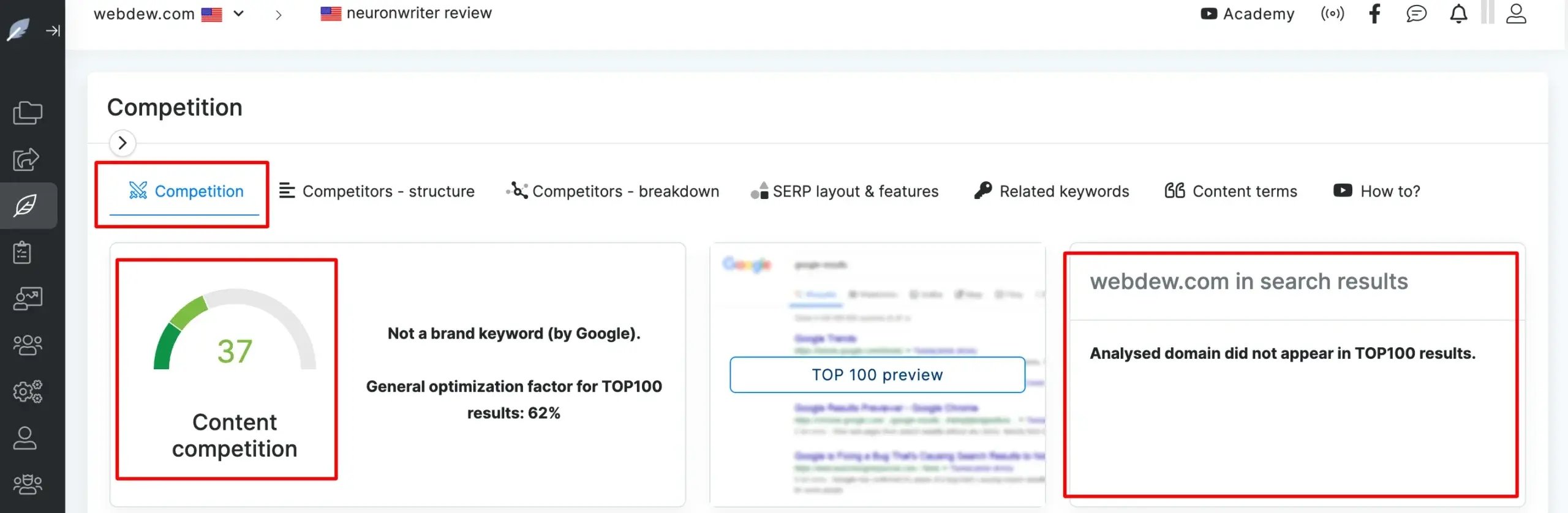The height and width of the screenshot is (513, 1568).
Task: Expand the sidebar with the arrow icon
Action: pyautogui.click(x=53, y=31)
